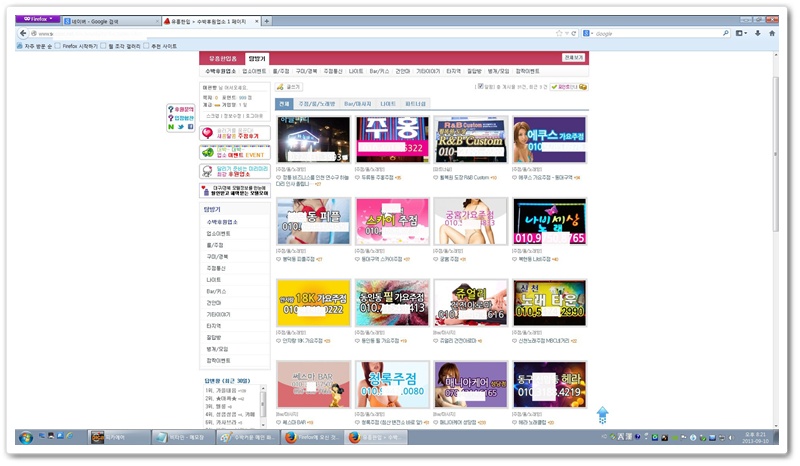The width and height of the screenshot is (800, 466).
Task: Click the 최강 후원업소 banner
Action: click(235, 171)
